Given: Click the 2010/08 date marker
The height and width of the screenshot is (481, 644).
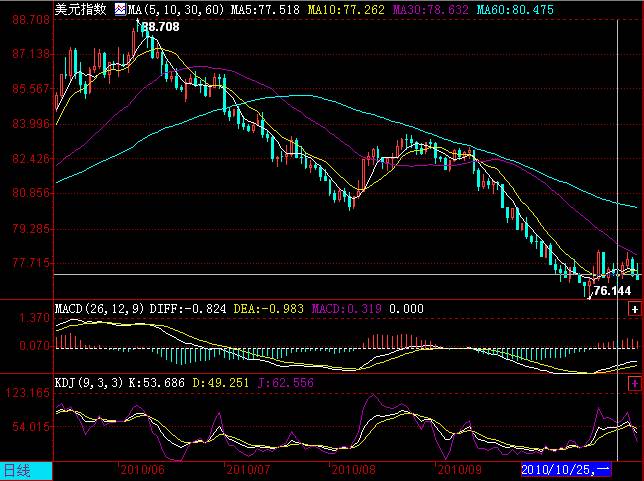Looking at the screenshot, I should pyautogui.click(x=353, y=469).
